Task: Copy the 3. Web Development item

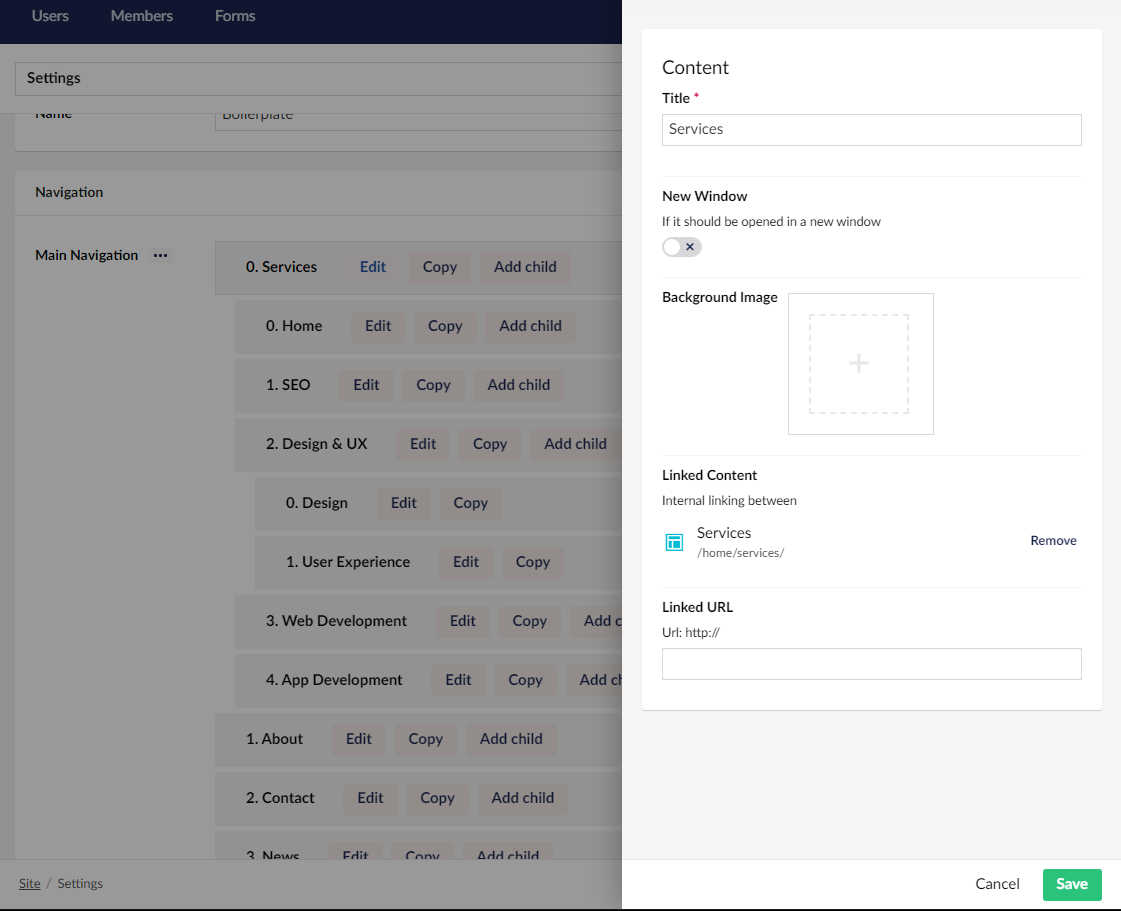Action: click(529, 621)
